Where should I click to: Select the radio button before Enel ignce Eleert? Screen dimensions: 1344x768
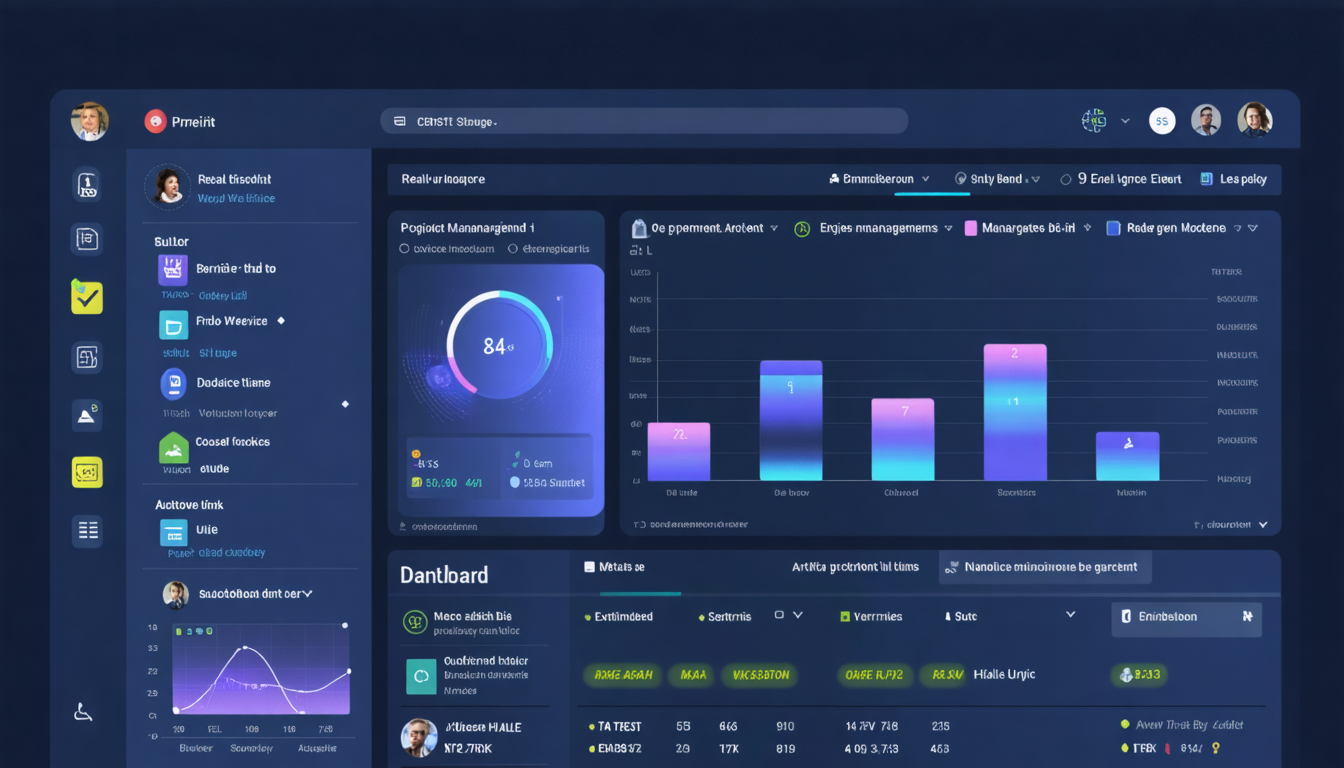[x=1066, y=179]
